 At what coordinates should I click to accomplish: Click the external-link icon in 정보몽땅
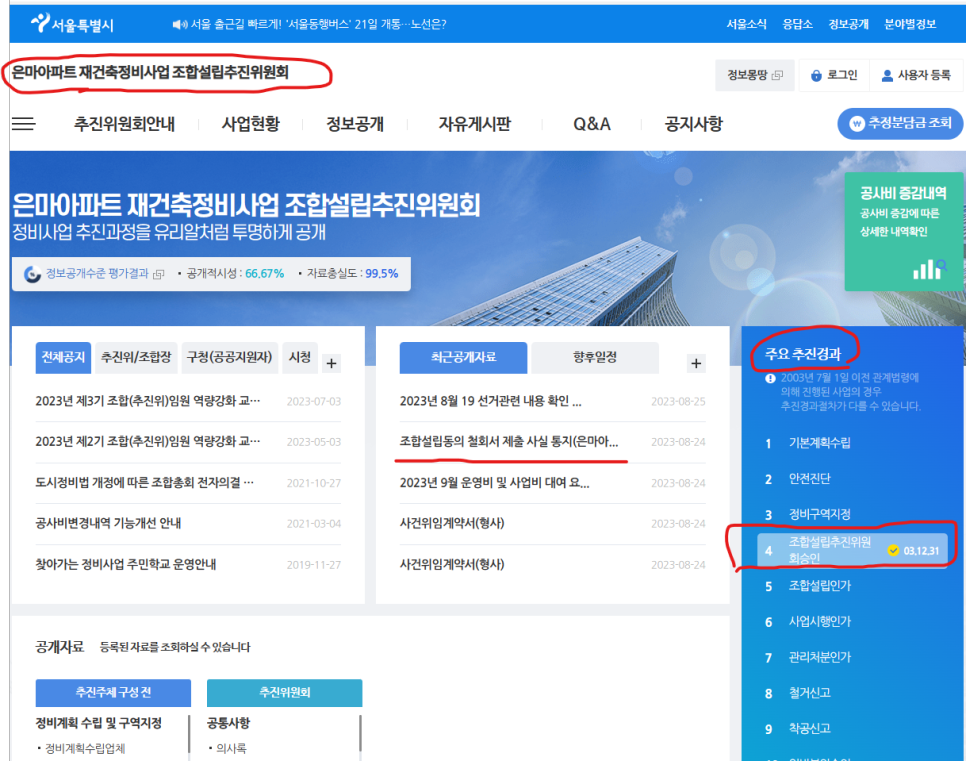[777, 75]
